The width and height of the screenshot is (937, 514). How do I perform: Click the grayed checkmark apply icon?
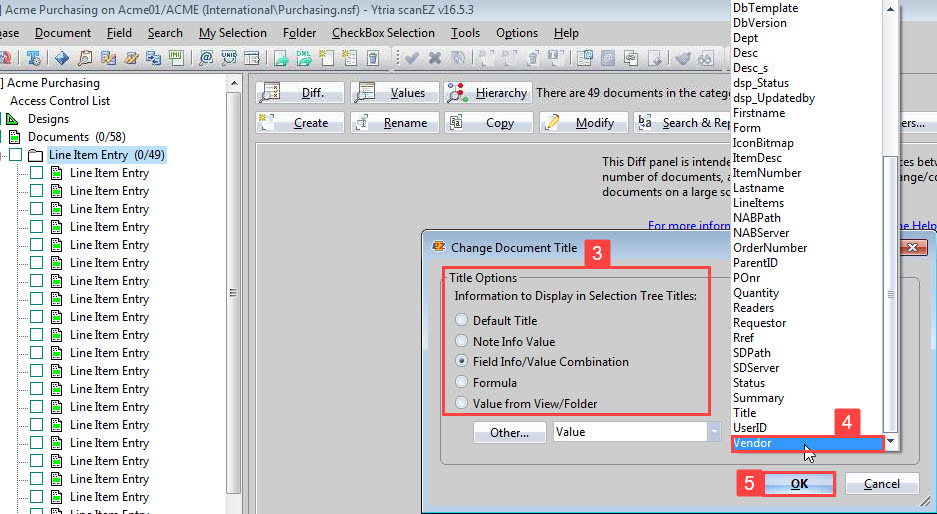(411, 57)
